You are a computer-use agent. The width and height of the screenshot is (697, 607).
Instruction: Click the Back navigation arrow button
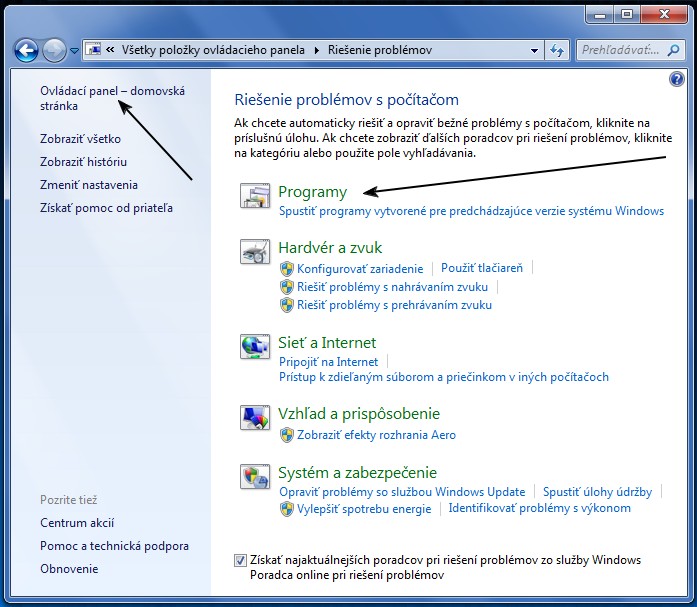[x=27, y=49]
